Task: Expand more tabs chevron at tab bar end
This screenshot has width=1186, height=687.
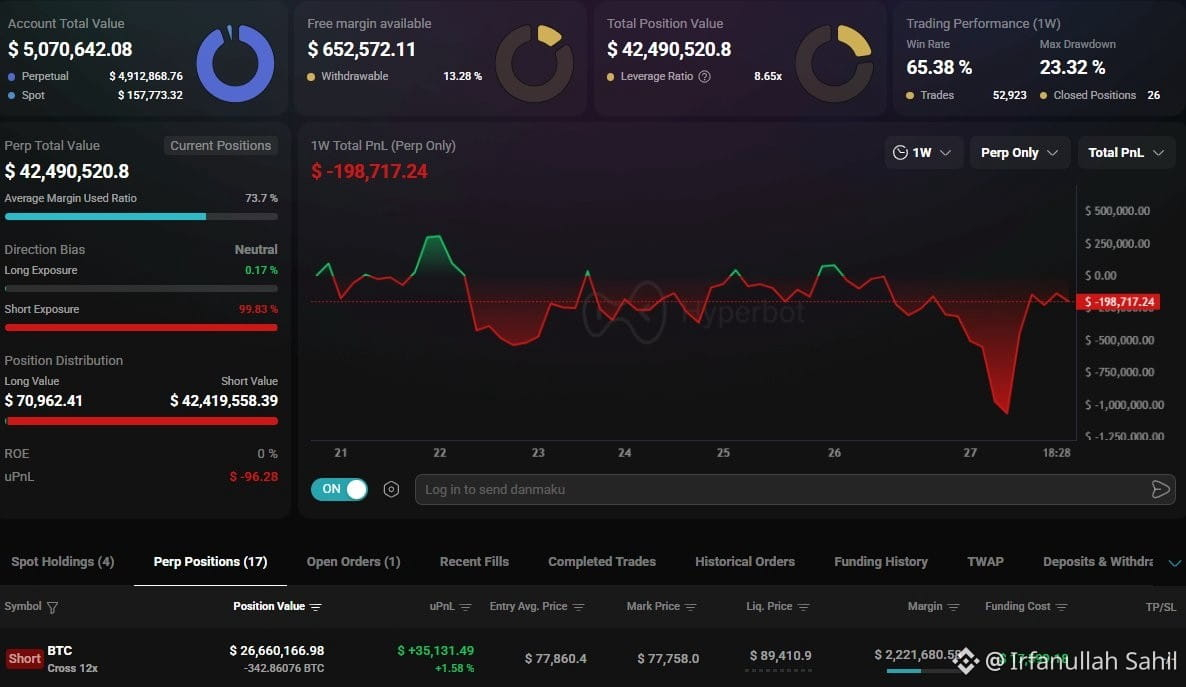Action: point(1174,563)
